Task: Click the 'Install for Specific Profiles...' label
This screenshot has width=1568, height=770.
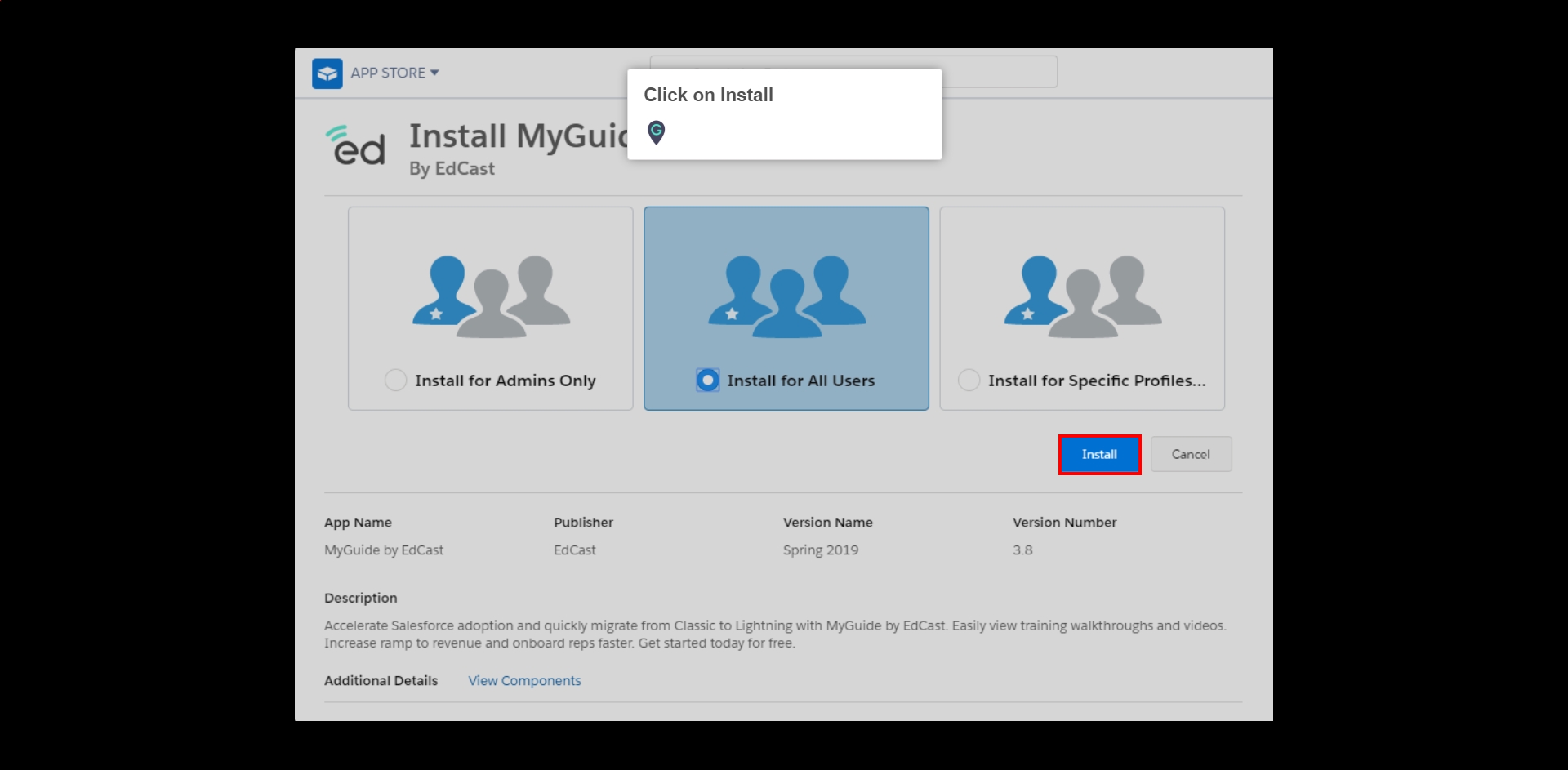Action: coord(1097,381)
